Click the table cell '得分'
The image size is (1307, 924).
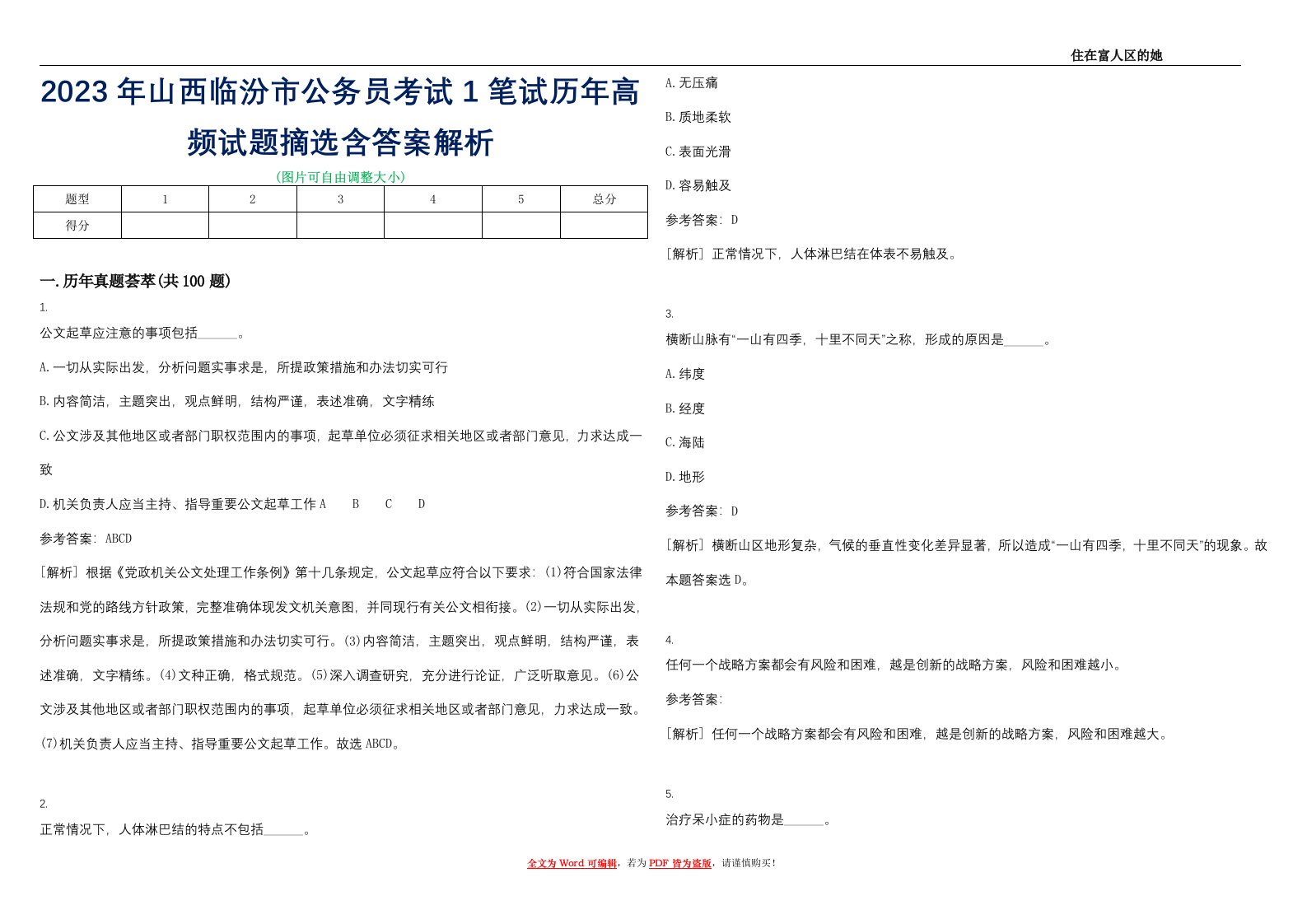click(77, 226)
